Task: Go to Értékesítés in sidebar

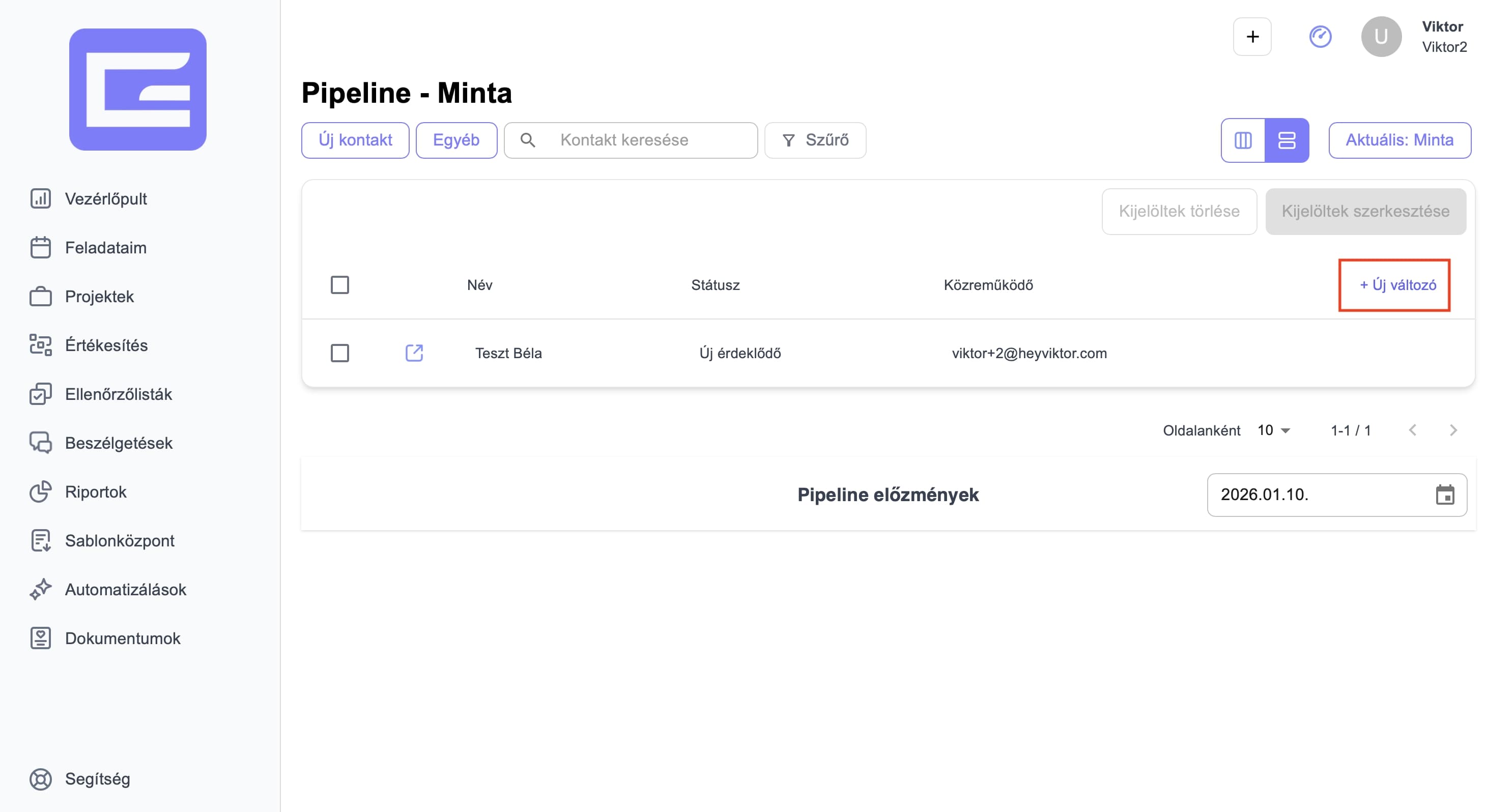Action: (106, 345)
